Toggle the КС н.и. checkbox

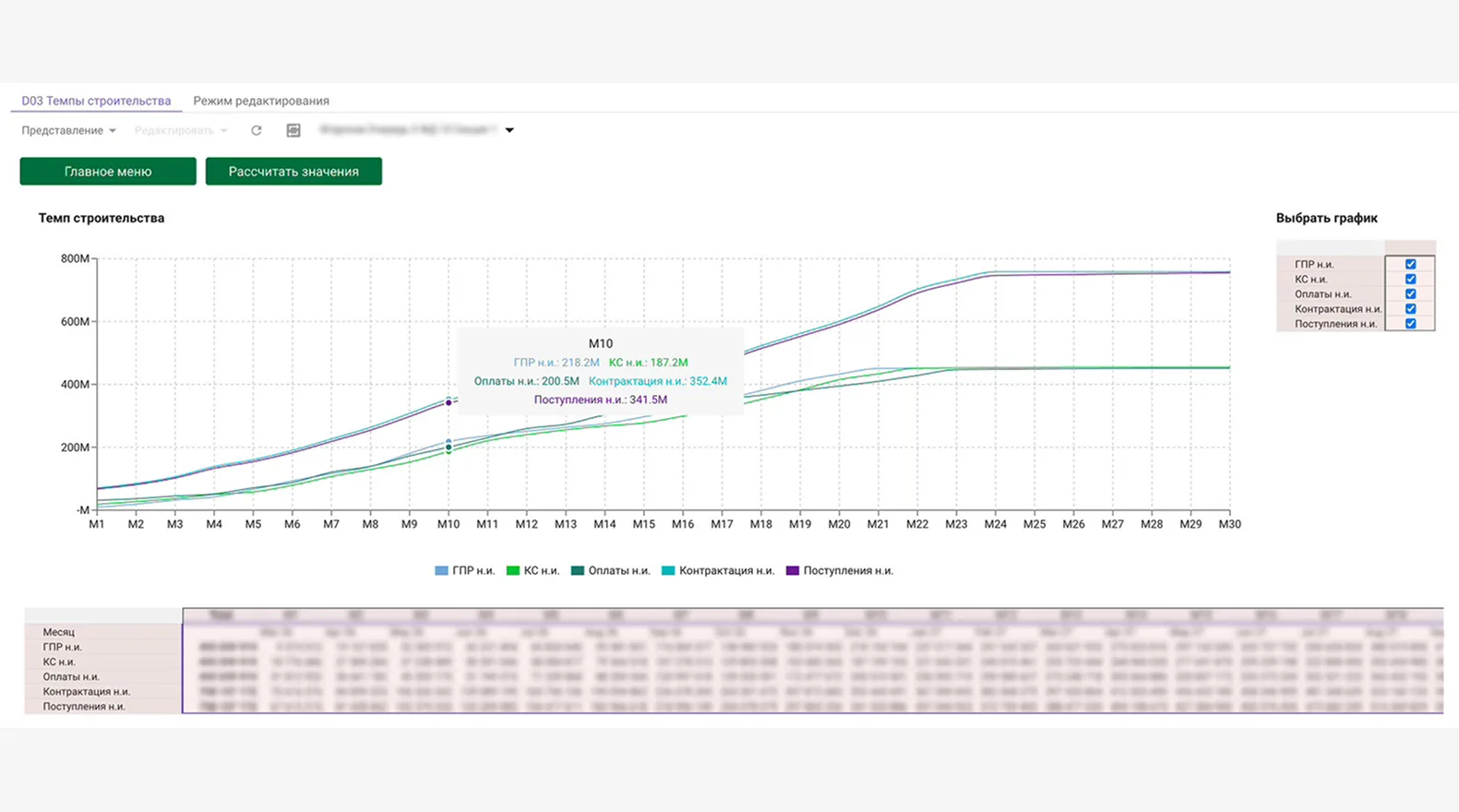pos(1410,279)
